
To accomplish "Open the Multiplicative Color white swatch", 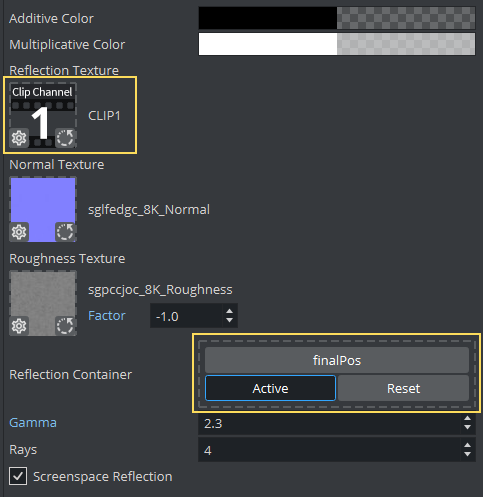I will pos(268,44).
